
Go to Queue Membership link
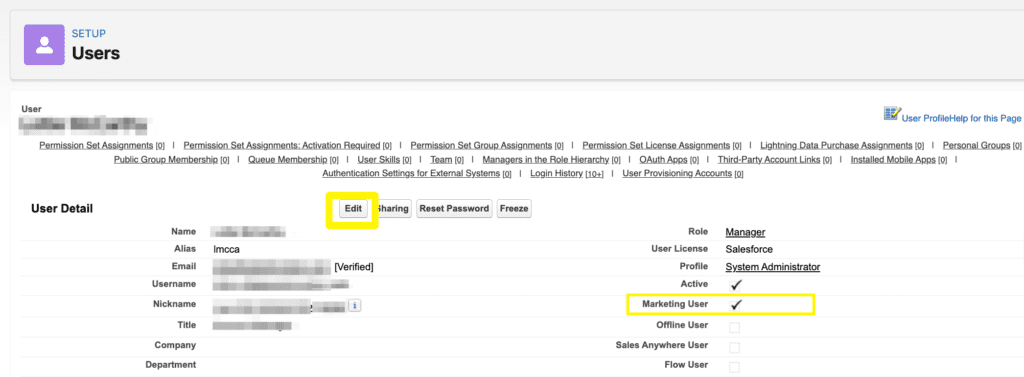[287, 159]
